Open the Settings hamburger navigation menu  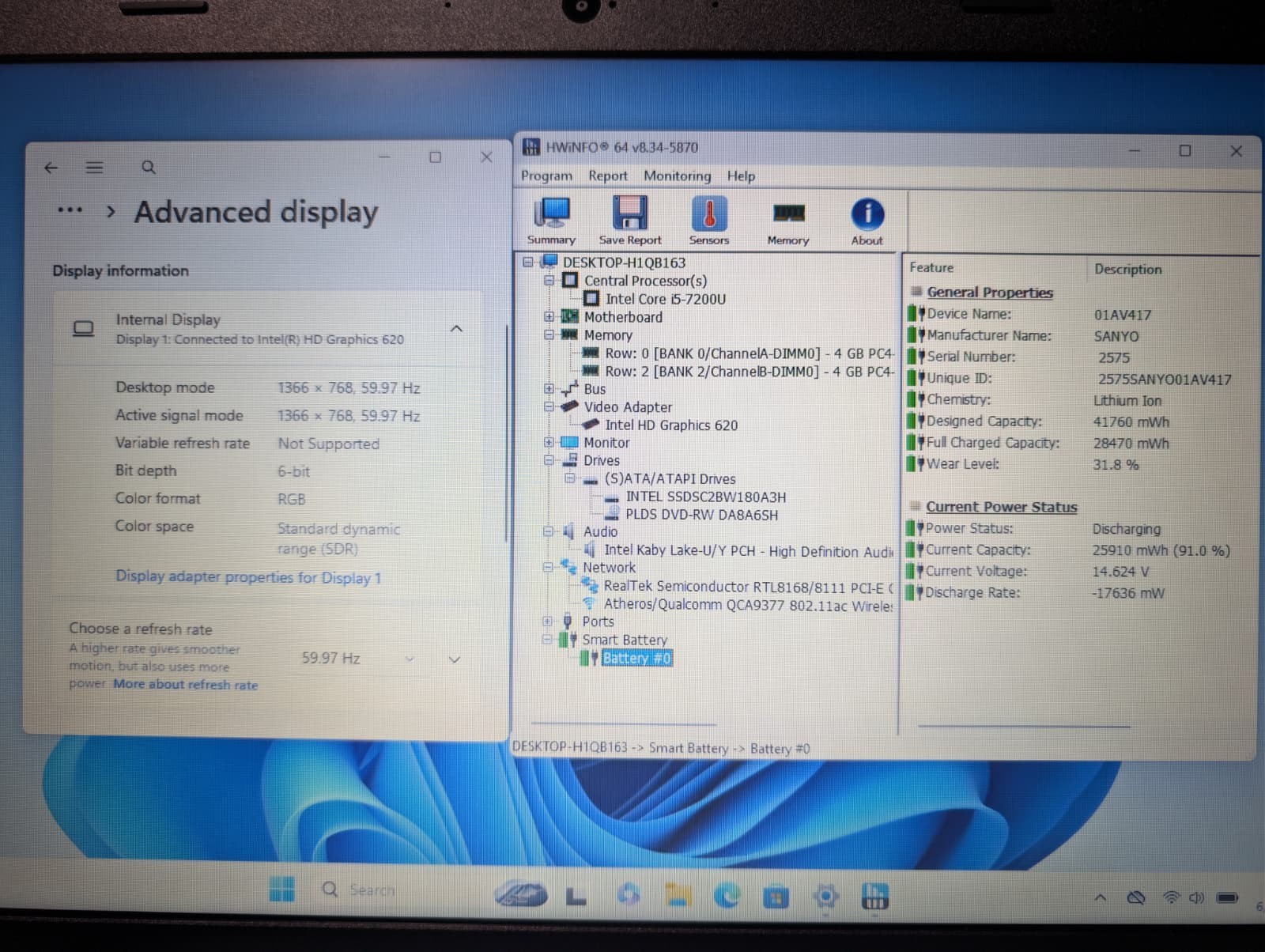(x=95, y=168)
